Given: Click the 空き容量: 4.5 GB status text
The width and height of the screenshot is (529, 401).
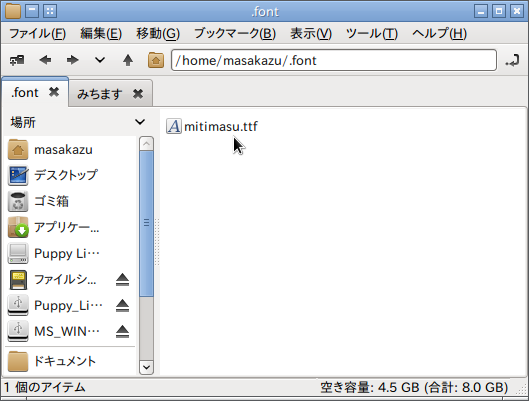Looking at the screenshot, I should point(370,388).
